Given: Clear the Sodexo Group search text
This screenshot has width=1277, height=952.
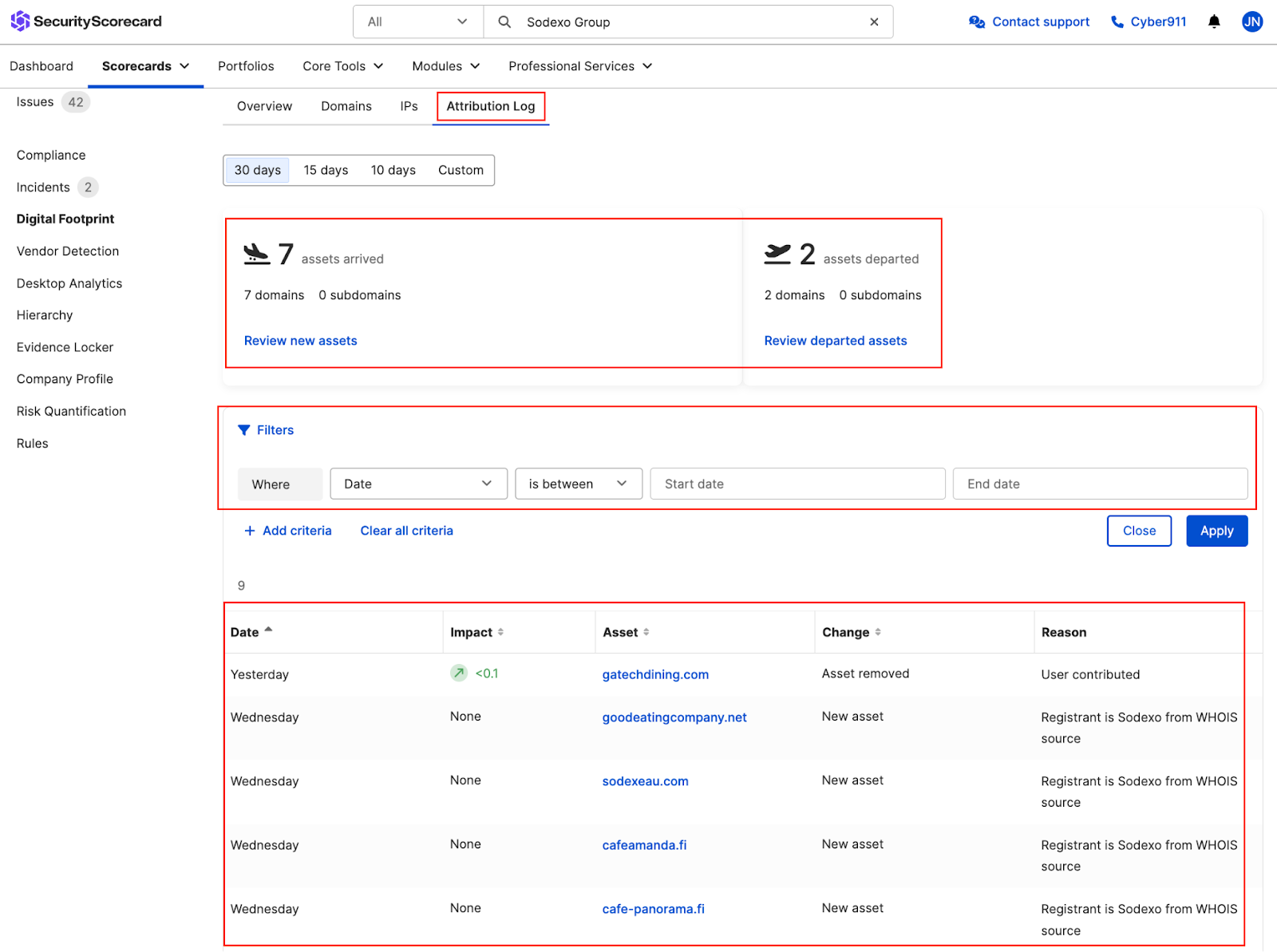Looking at the screenshot, I should [874, 22].
